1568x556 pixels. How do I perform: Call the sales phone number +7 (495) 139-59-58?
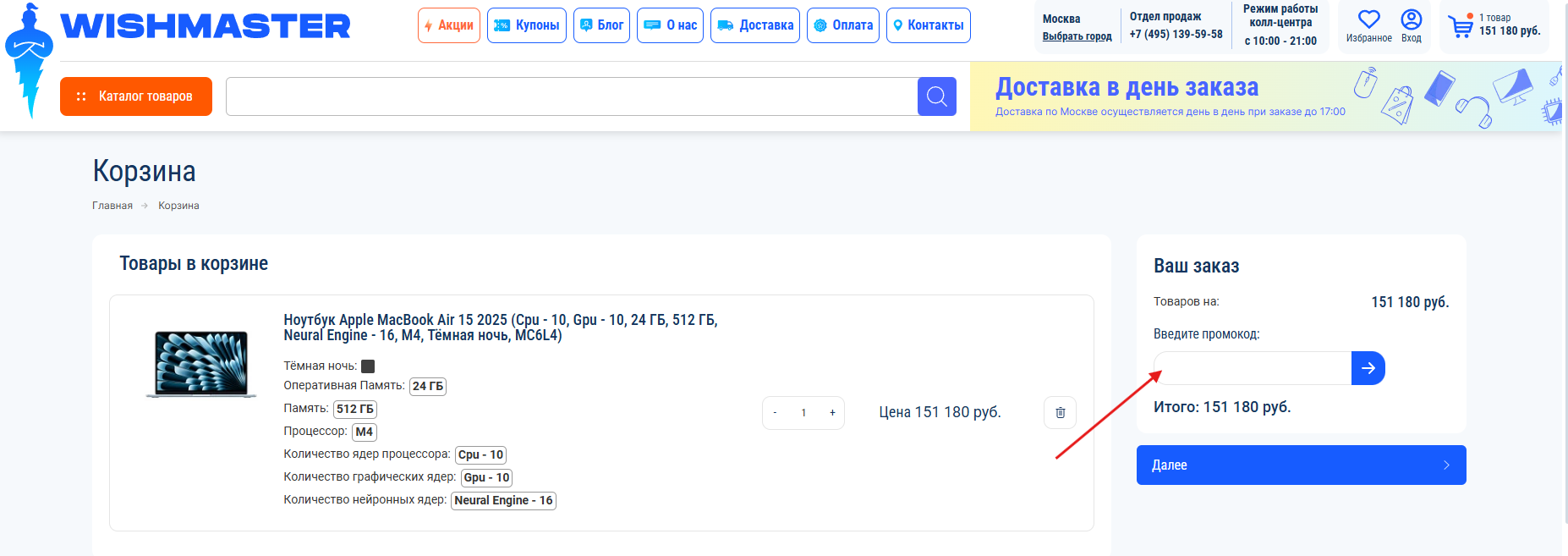1176,35
